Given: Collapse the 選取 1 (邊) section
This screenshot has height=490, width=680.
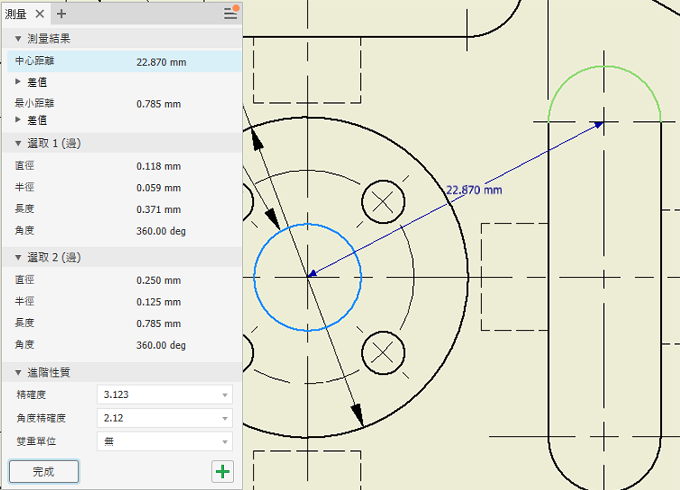Looking at the screenshot, I should 18,143.
